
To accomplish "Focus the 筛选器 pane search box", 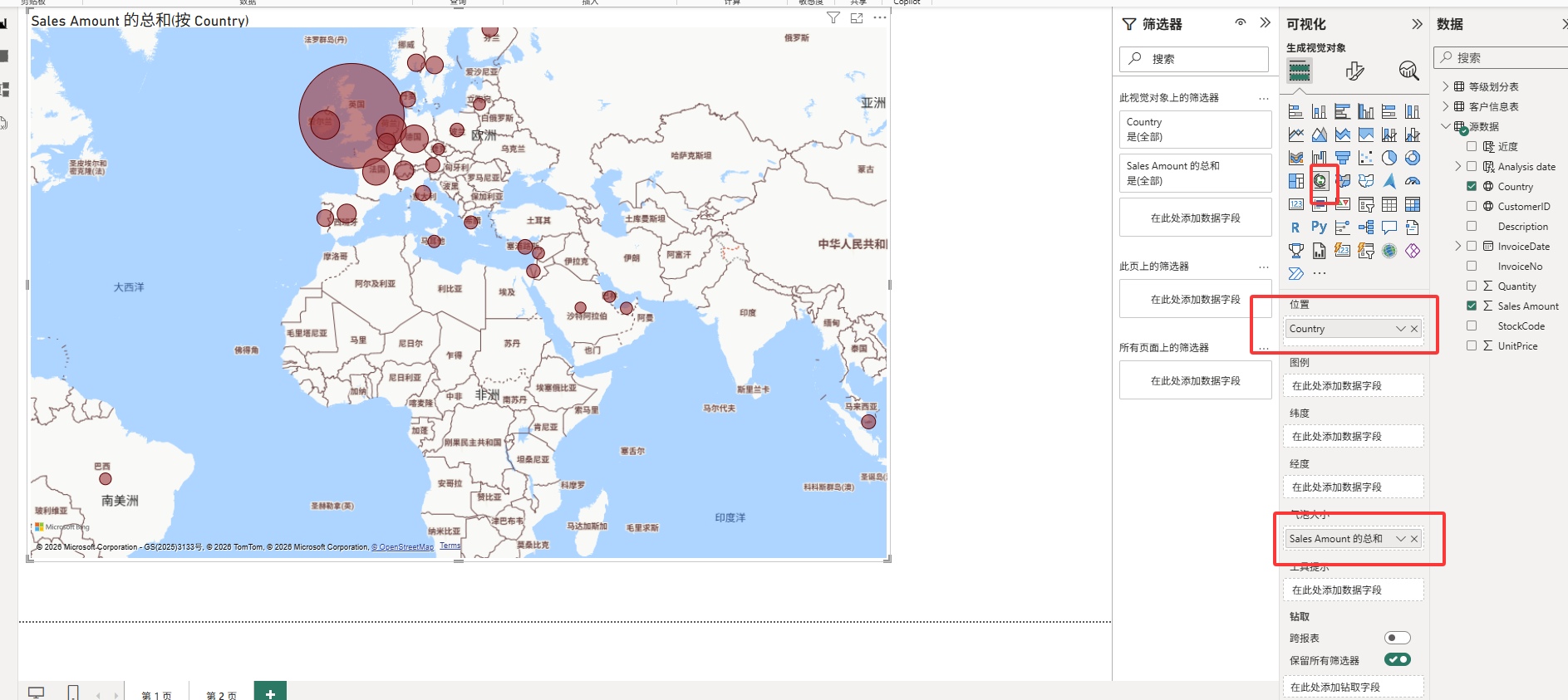I will pos(1194,59).
